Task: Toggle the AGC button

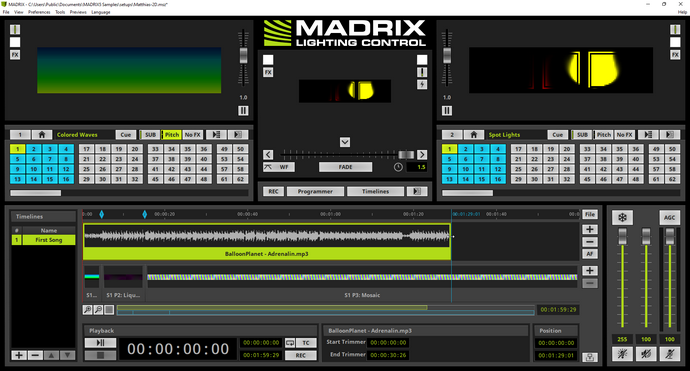Action: 669,217
